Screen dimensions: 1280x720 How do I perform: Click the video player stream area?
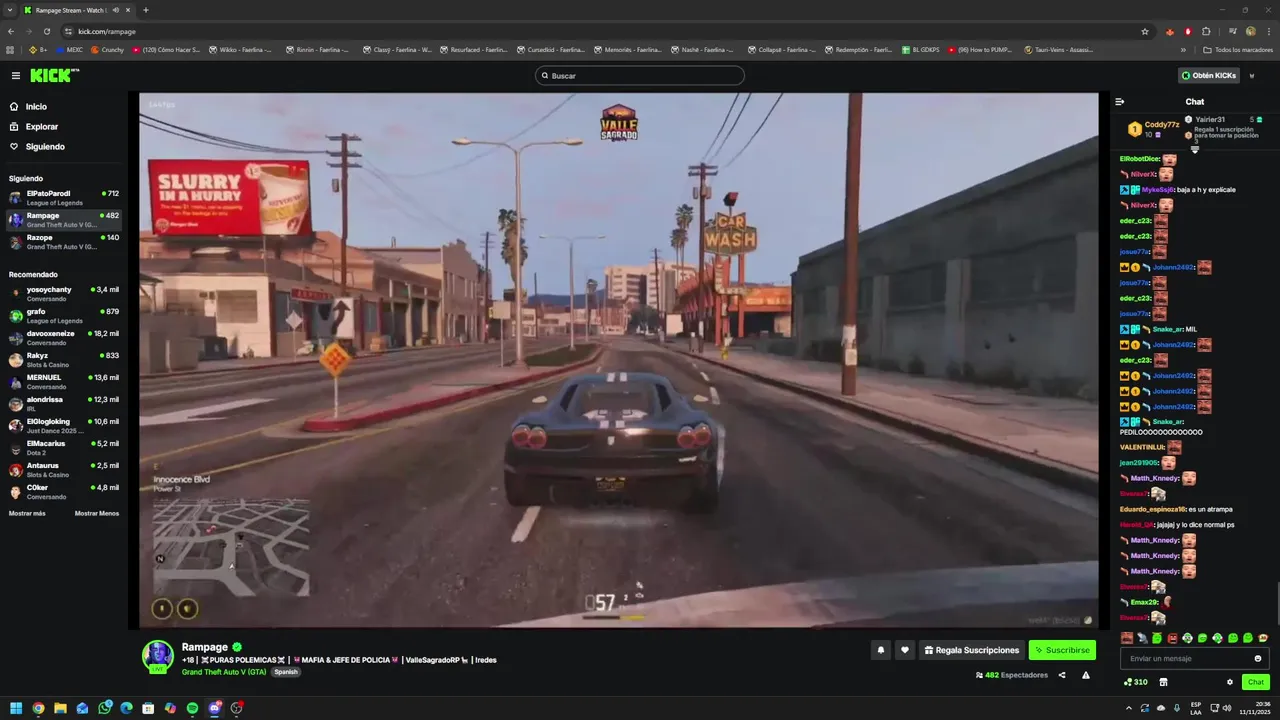[x=618, y=360]
